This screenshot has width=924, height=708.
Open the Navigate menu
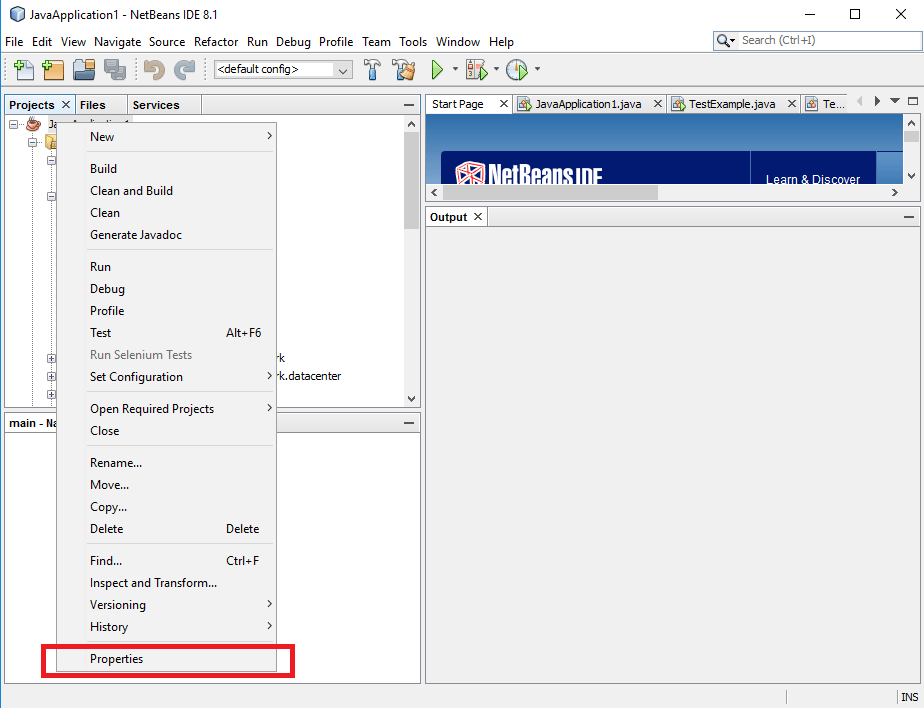tap(117, 42)
